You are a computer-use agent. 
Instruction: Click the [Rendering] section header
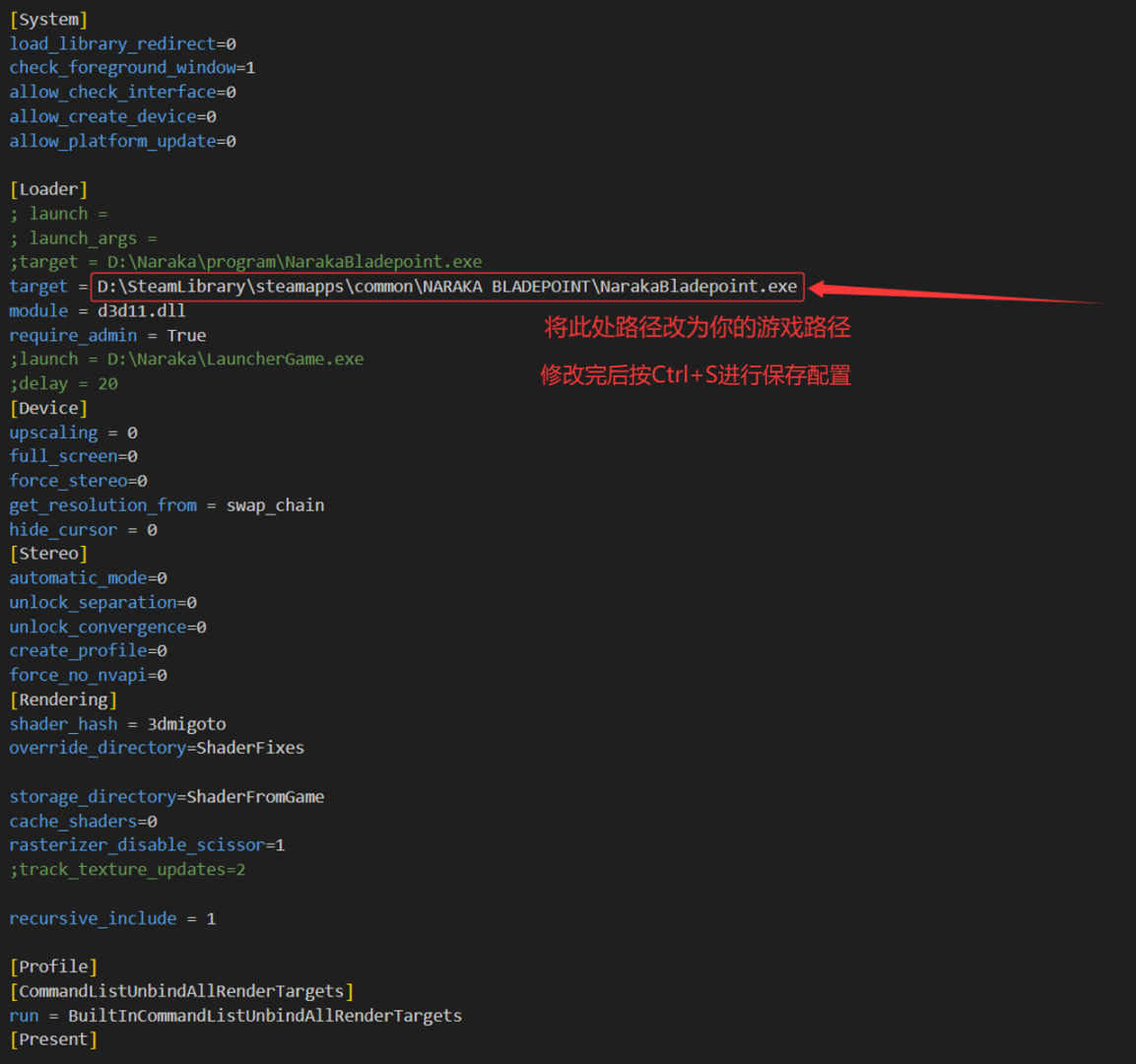pyautogui.click(x=64, y=699)
